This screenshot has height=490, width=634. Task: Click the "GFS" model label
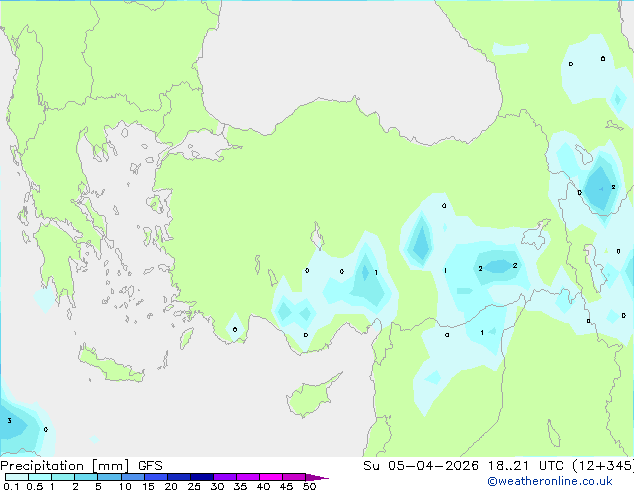pyautogui.click(x=150, y=466)
